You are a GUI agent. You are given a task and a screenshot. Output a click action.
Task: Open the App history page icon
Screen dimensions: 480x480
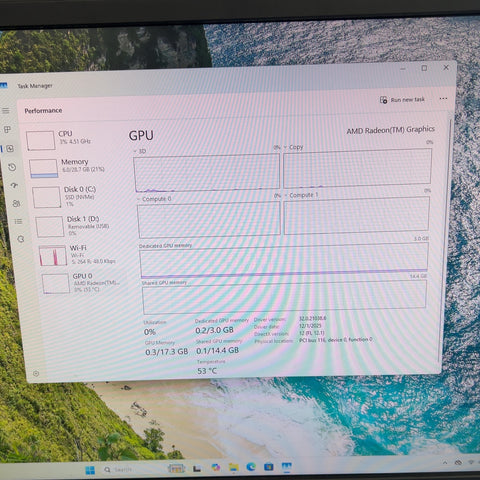pos(12,167)
